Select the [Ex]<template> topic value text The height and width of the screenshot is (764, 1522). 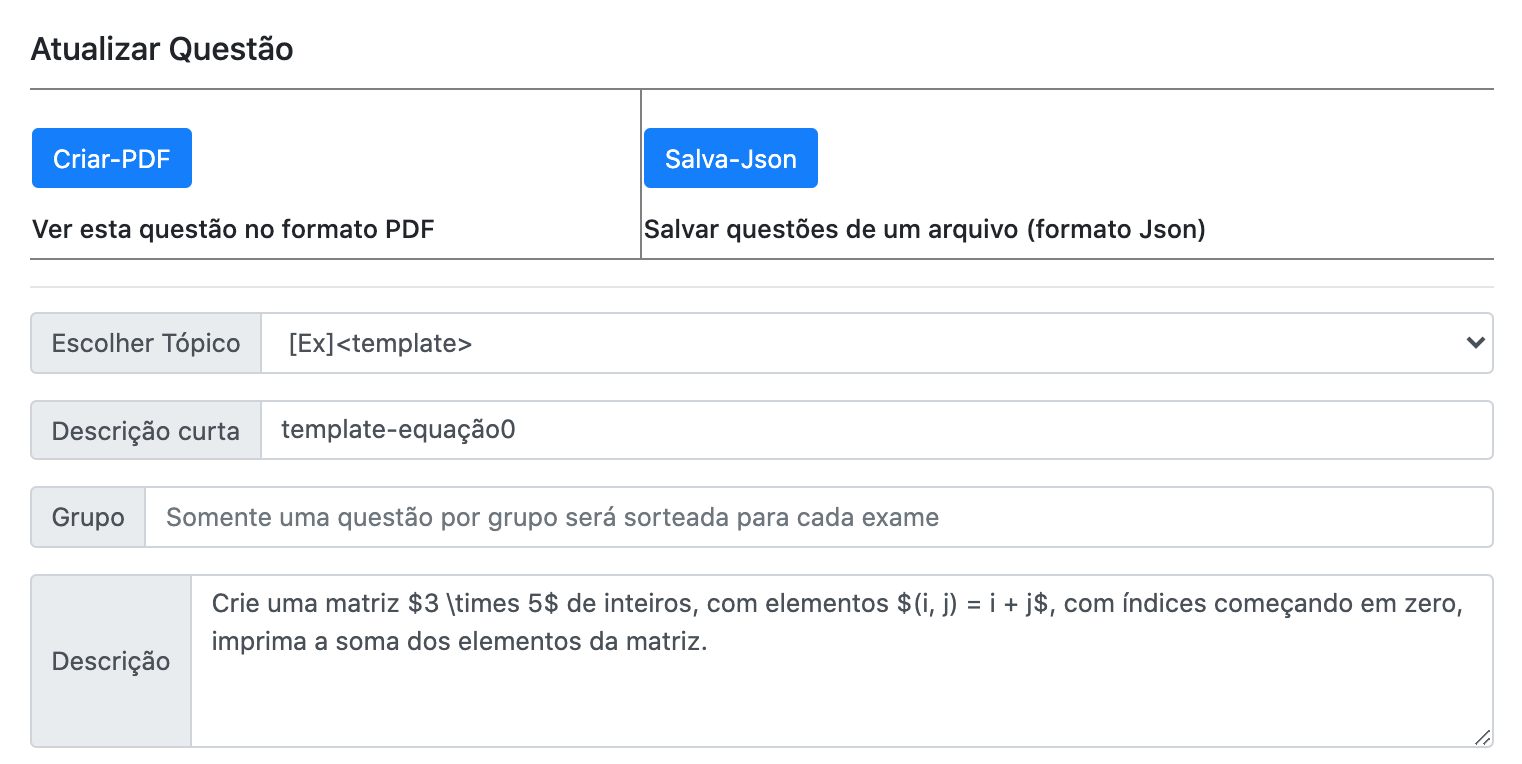pyautogui.click(x=380, y=343)
